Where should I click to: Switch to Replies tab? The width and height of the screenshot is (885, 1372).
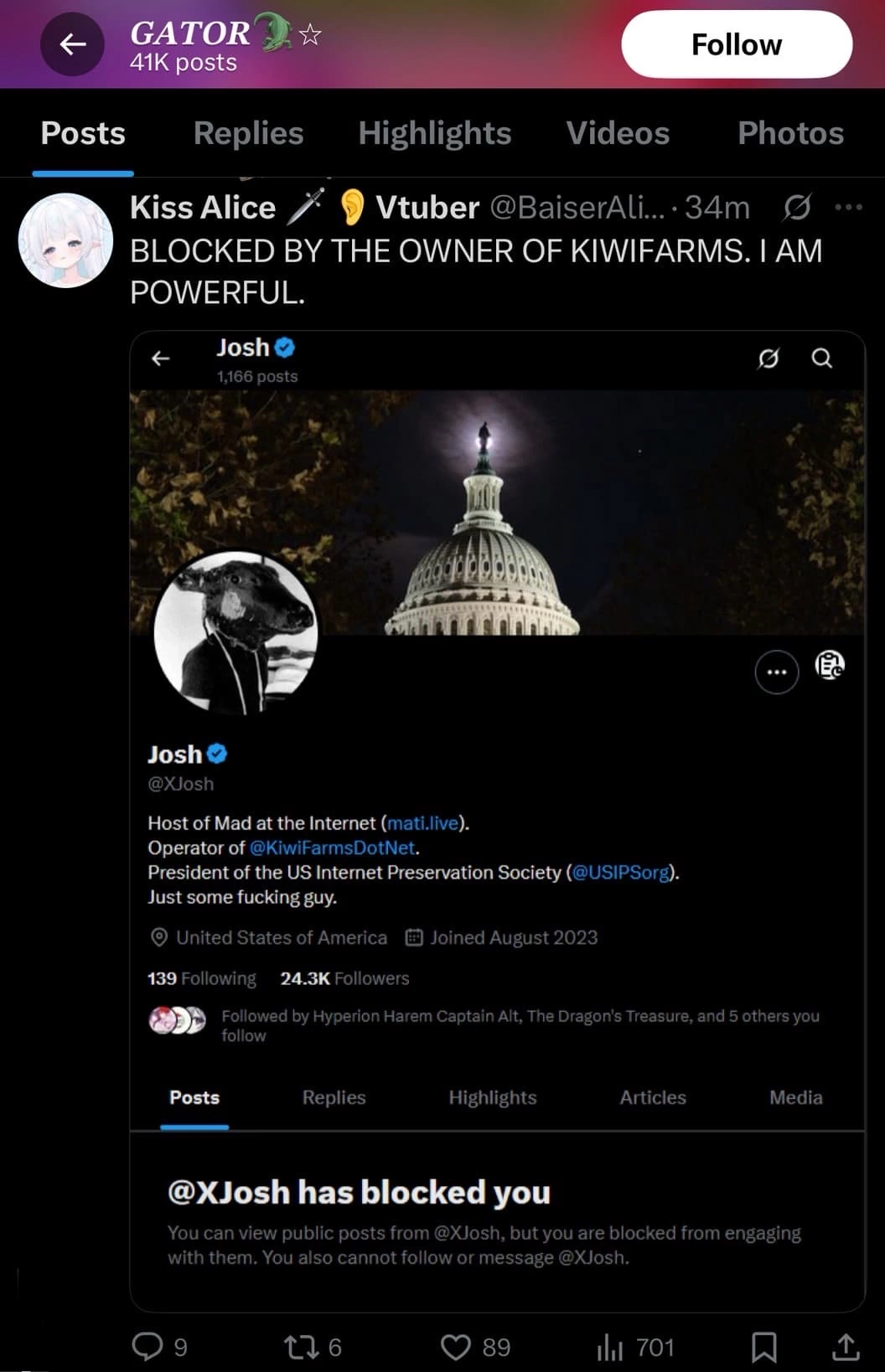[x=248, y=133]
